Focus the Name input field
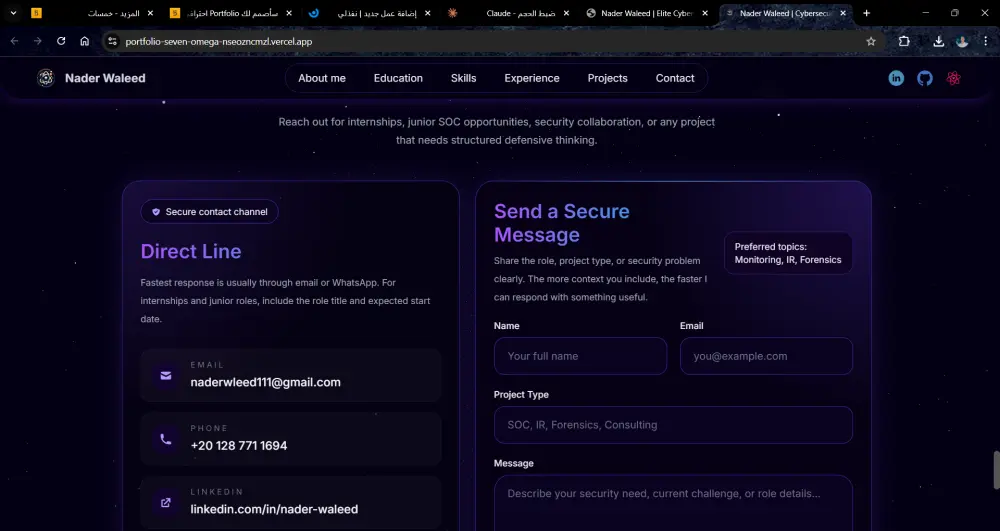This screenshot has width=1000, height=531. [580, 356]
